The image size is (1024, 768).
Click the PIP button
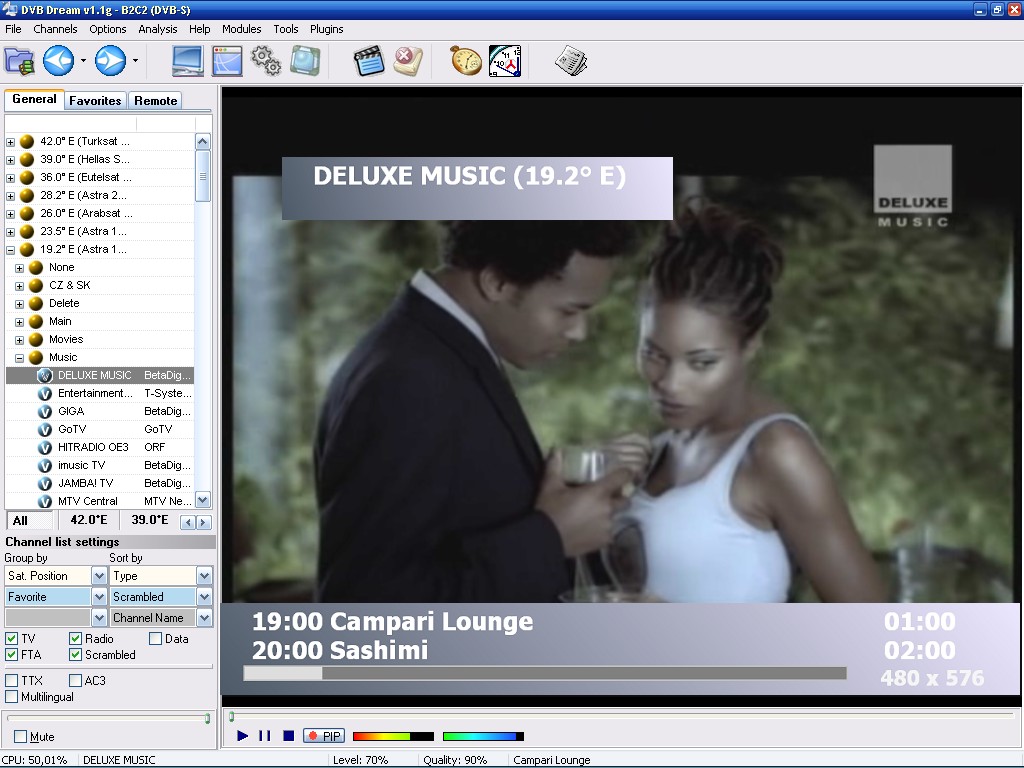point(322,735)
